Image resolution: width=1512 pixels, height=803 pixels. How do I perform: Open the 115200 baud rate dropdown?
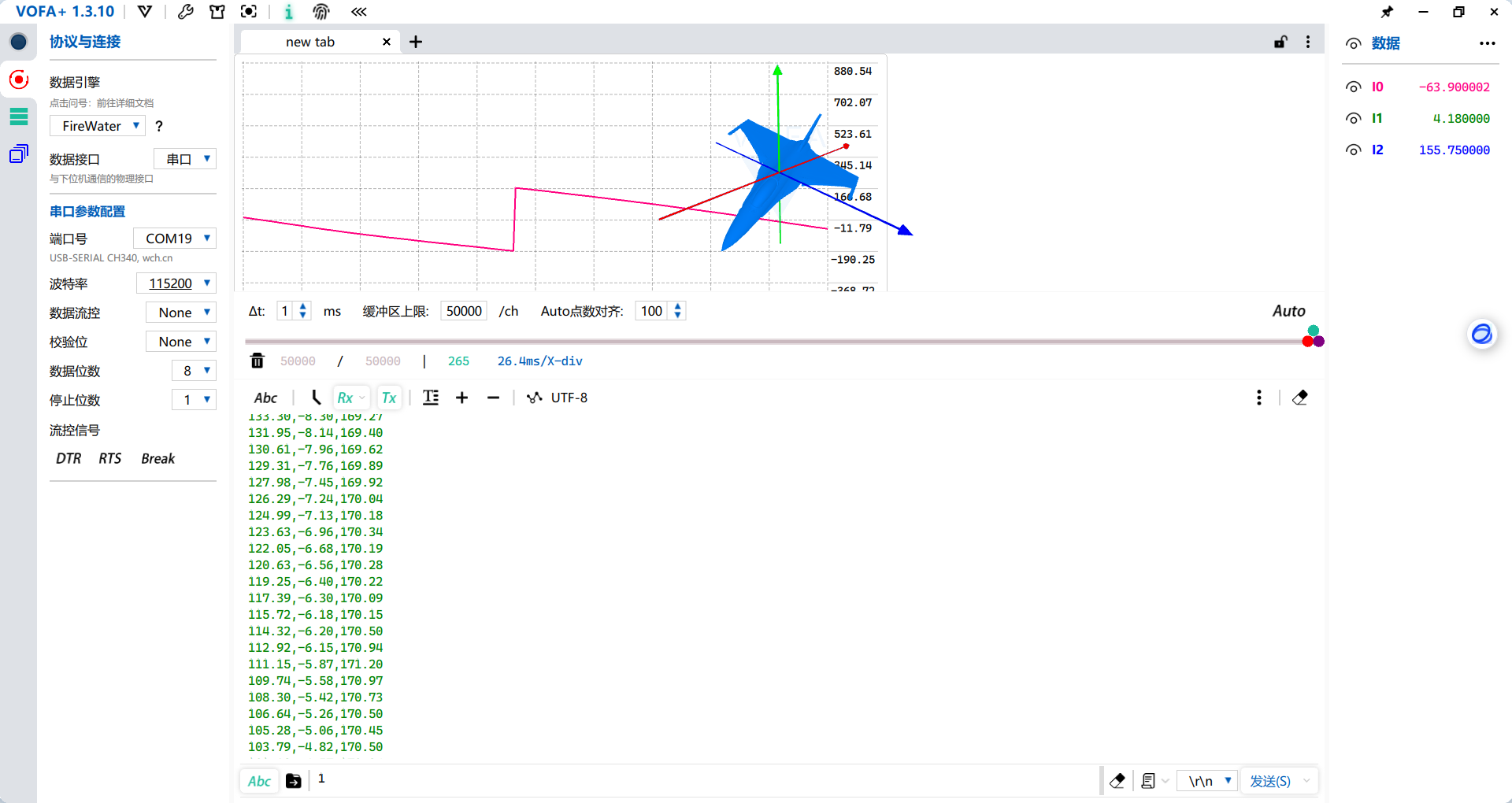[x=176, y=283]
